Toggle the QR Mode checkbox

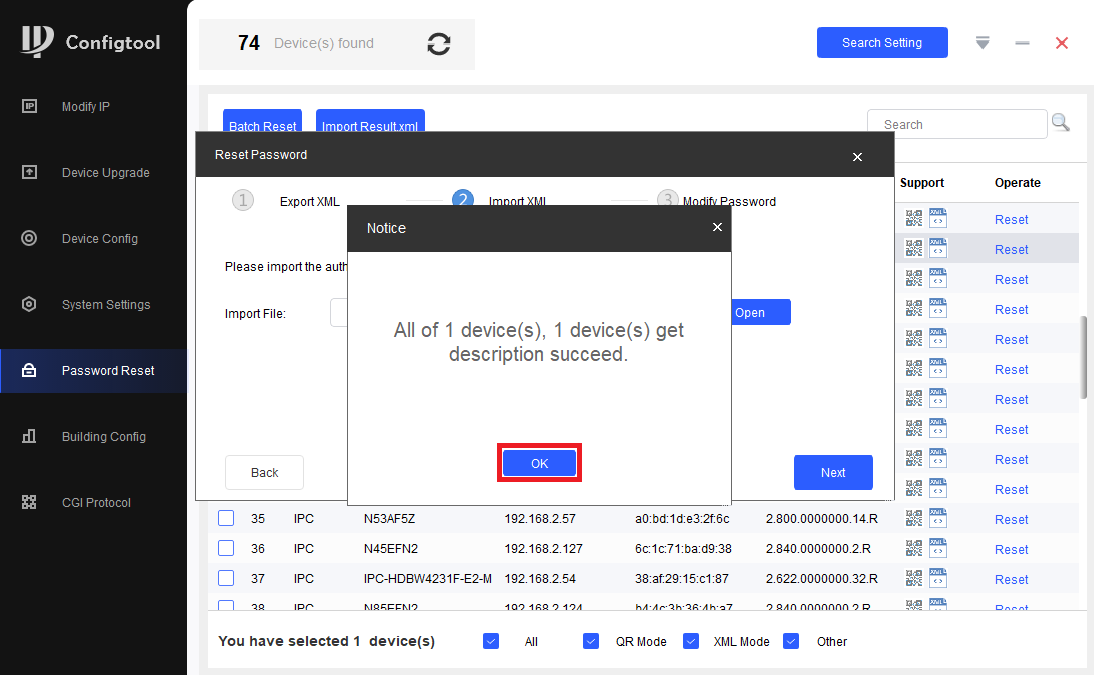591,641
